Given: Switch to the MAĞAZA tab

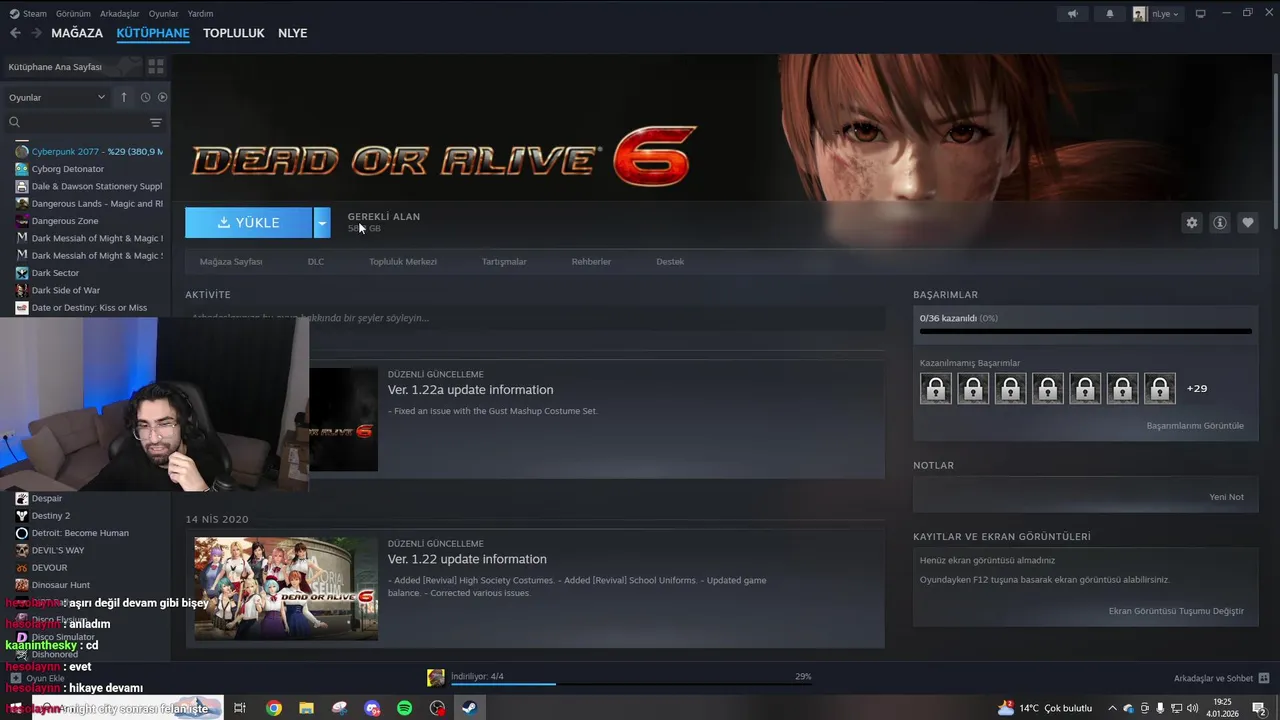Looking at the screenshot, I should (x=77, y=33).
